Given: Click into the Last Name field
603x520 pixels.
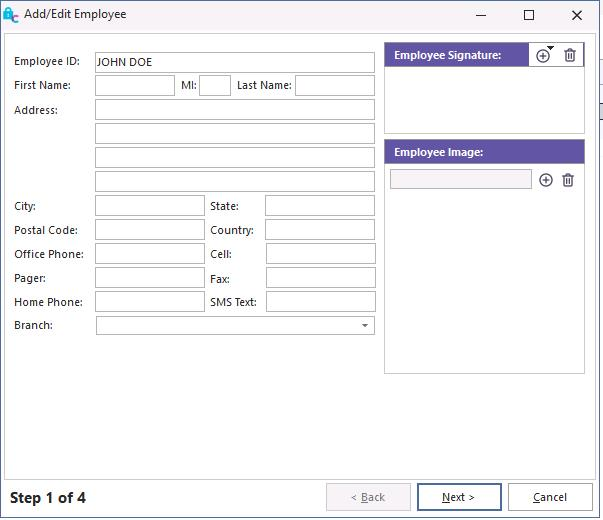Looking at the screenshot, I should click(x=334, y=86).
